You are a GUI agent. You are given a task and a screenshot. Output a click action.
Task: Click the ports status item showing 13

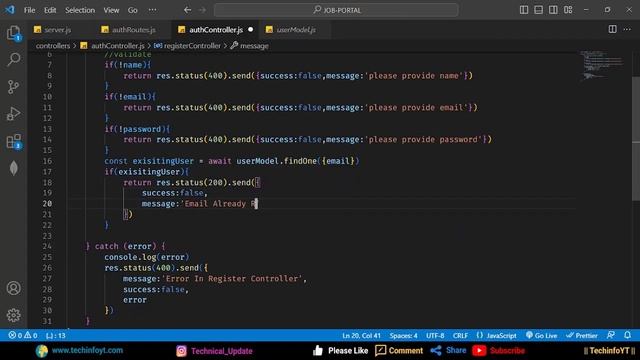coord(56,336)
